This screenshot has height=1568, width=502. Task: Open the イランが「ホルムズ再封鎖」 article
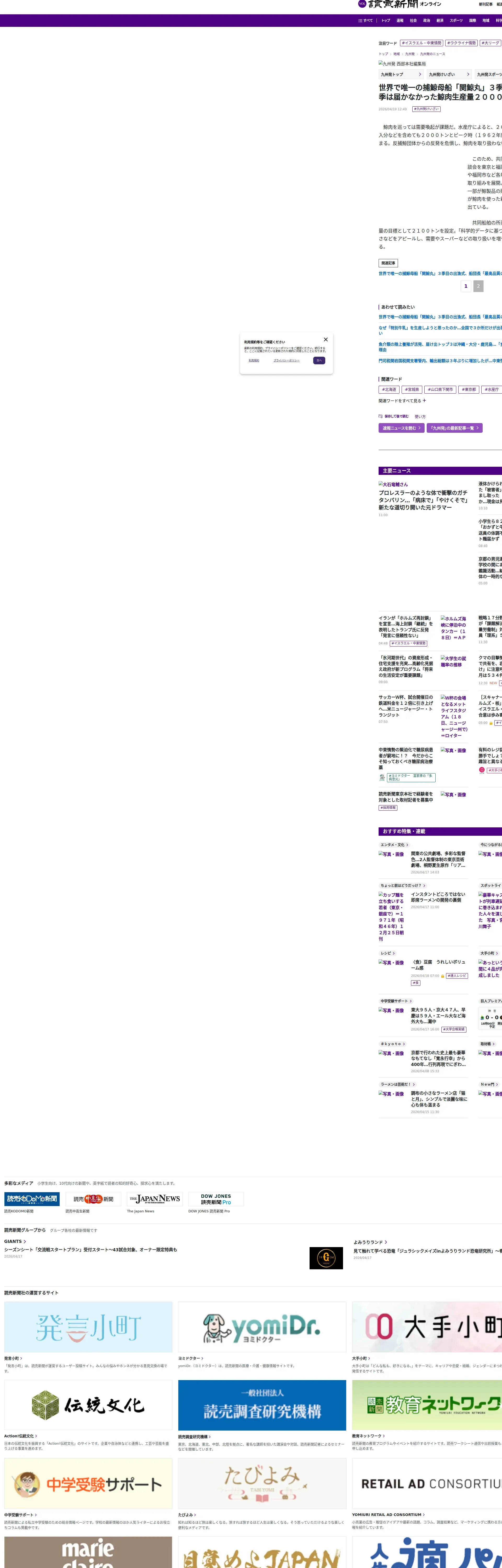point(406,626)
